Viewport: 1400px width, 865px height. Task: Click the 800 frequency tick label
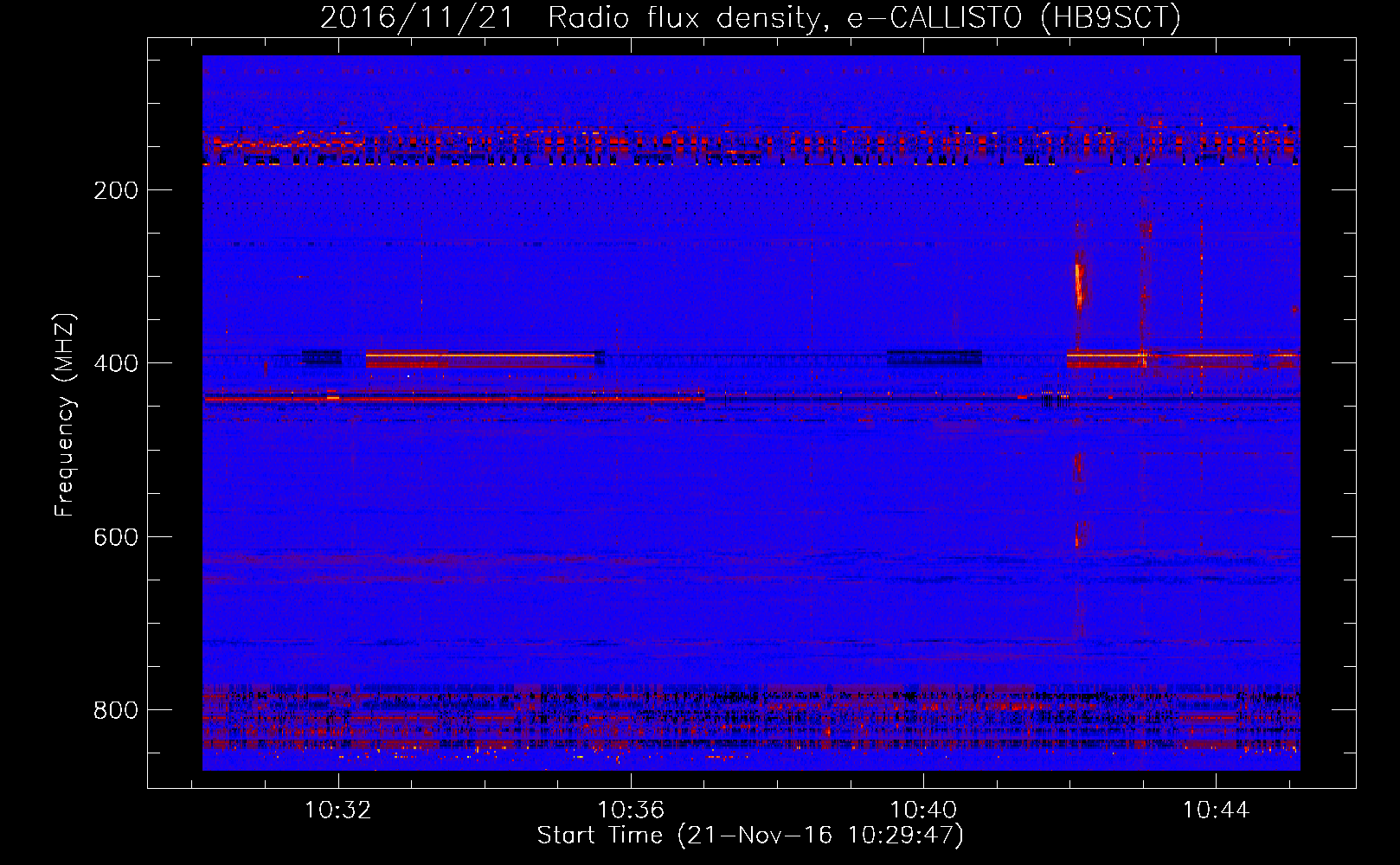[116, 710]
